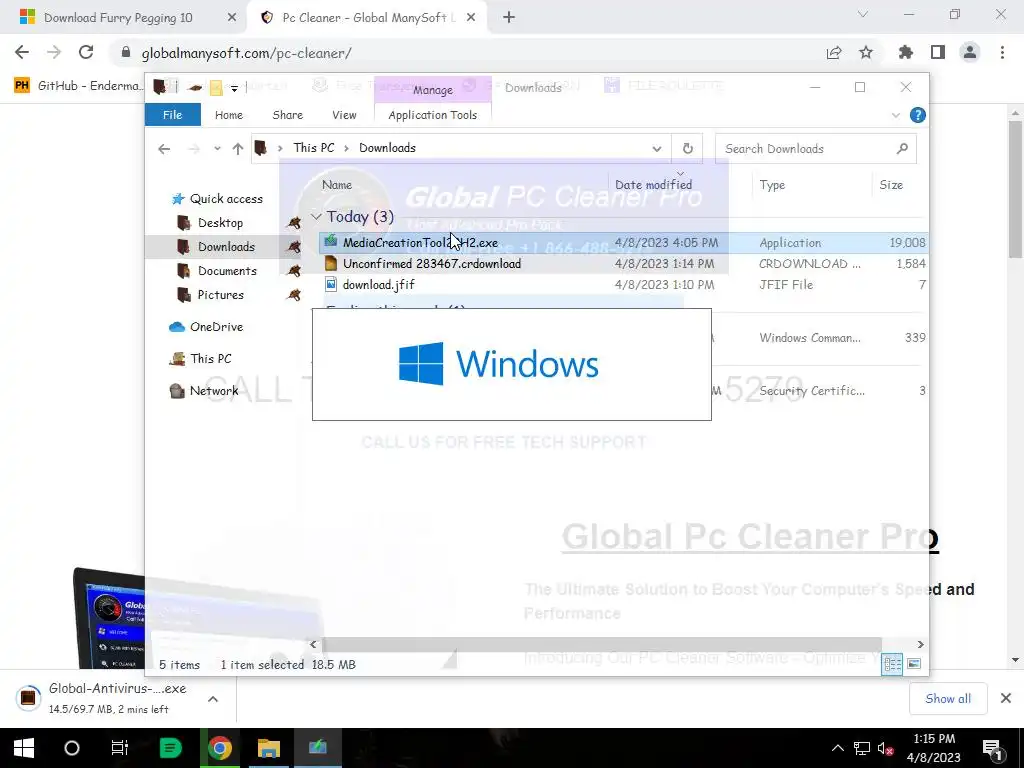Open notification center icon
The height and width of the screenshot is (768, 1024).
click(x=991, y=749)
